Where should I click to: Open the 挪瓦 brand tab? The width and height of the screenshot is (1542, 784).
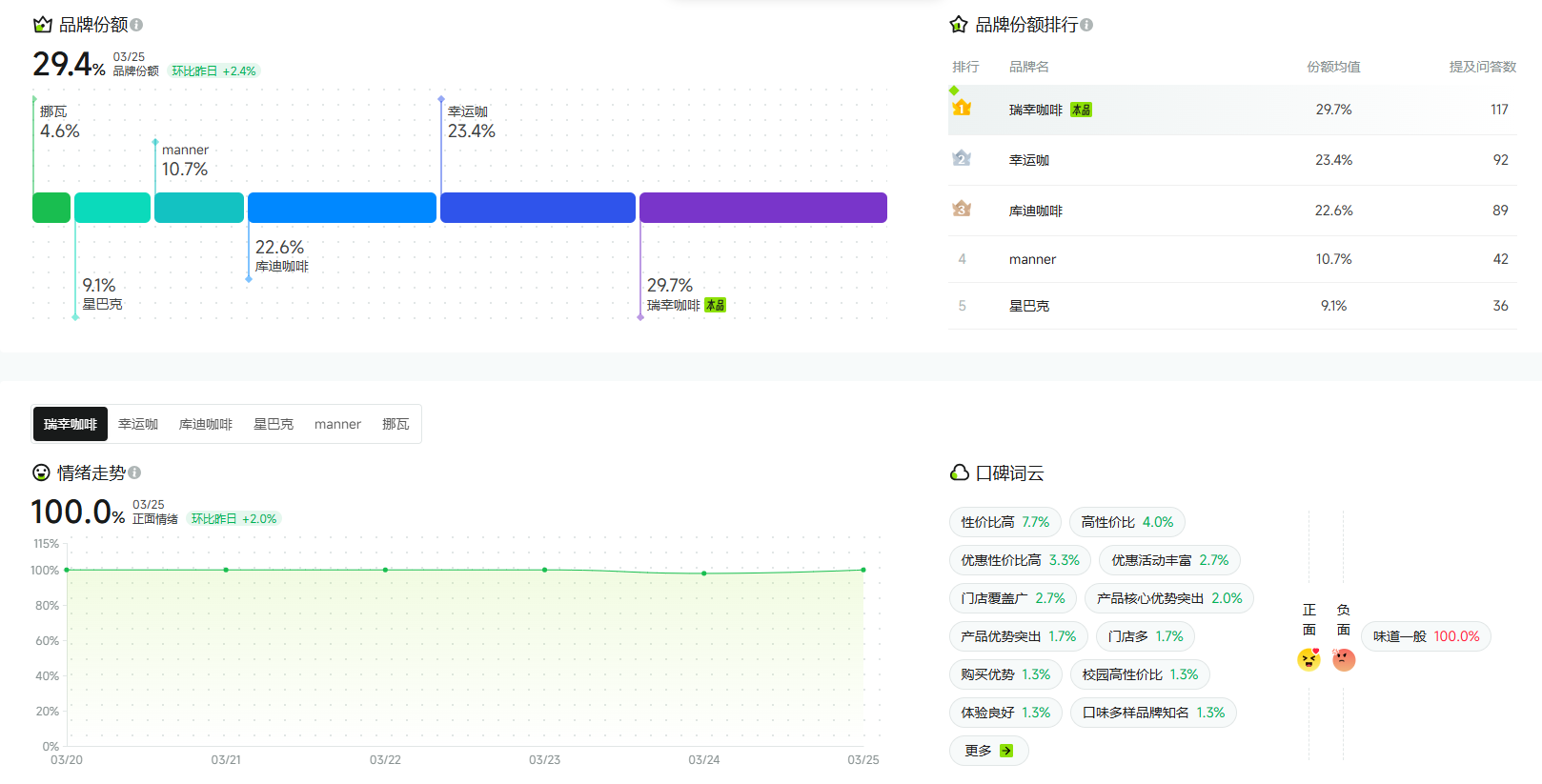[x=396, y=424]
